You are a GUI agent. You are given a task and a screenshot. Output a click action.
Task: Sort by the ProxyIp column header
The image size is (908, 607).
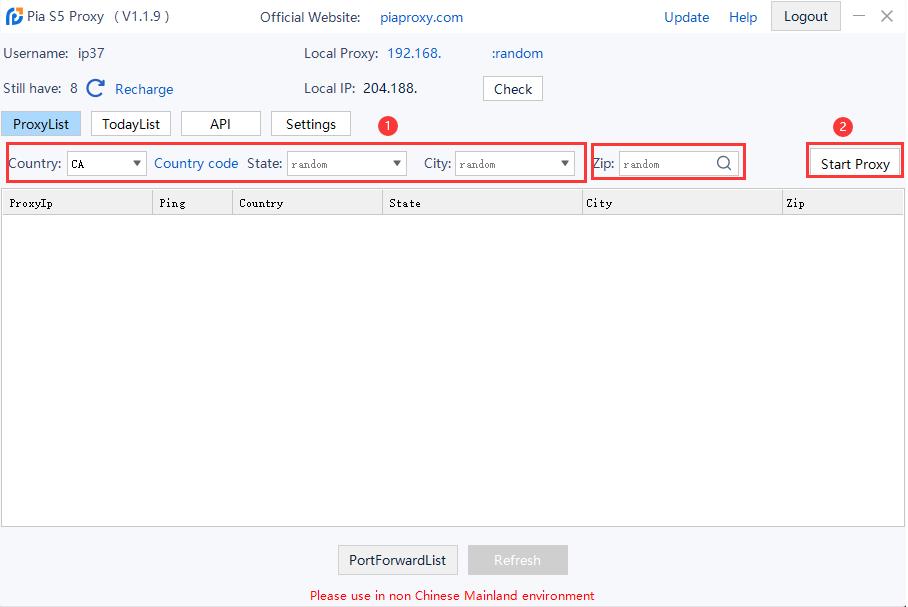[x=77, y=203]
